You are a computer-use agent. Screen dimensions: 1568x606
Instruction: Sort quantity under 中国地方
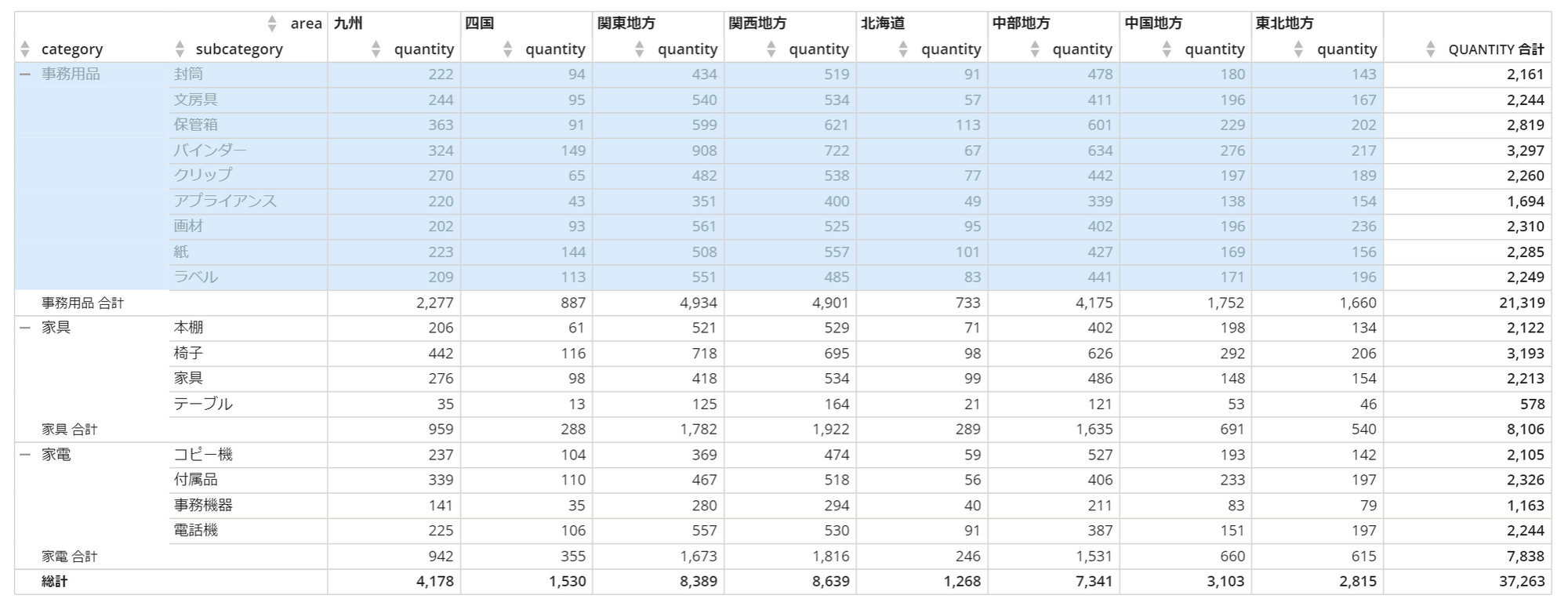tap(1167, 49)
